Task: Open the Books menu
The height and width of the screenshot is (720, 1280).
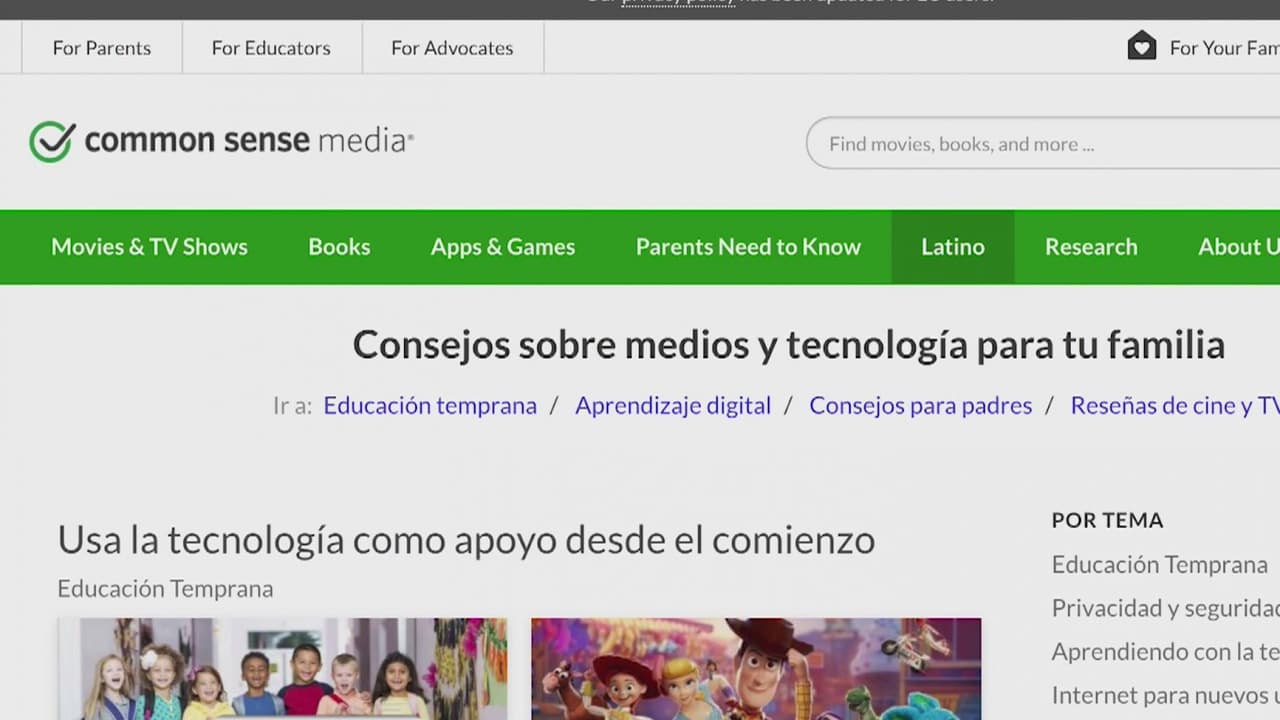Action: [x=339, y=247]
